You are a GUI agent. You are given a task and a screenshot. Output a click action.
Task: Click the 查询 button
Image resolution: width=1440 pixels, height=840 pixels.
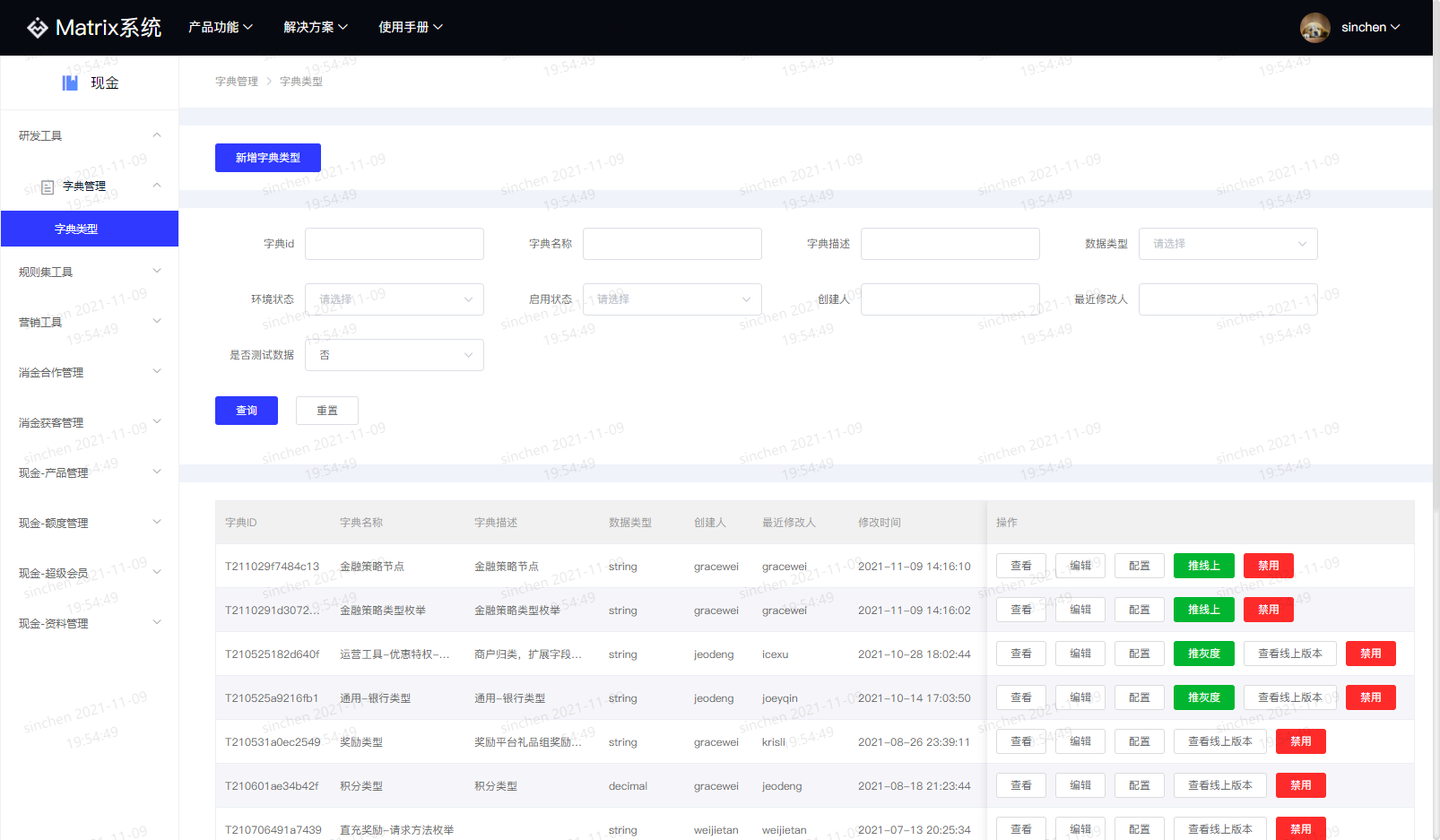click(x=247, y=411)
